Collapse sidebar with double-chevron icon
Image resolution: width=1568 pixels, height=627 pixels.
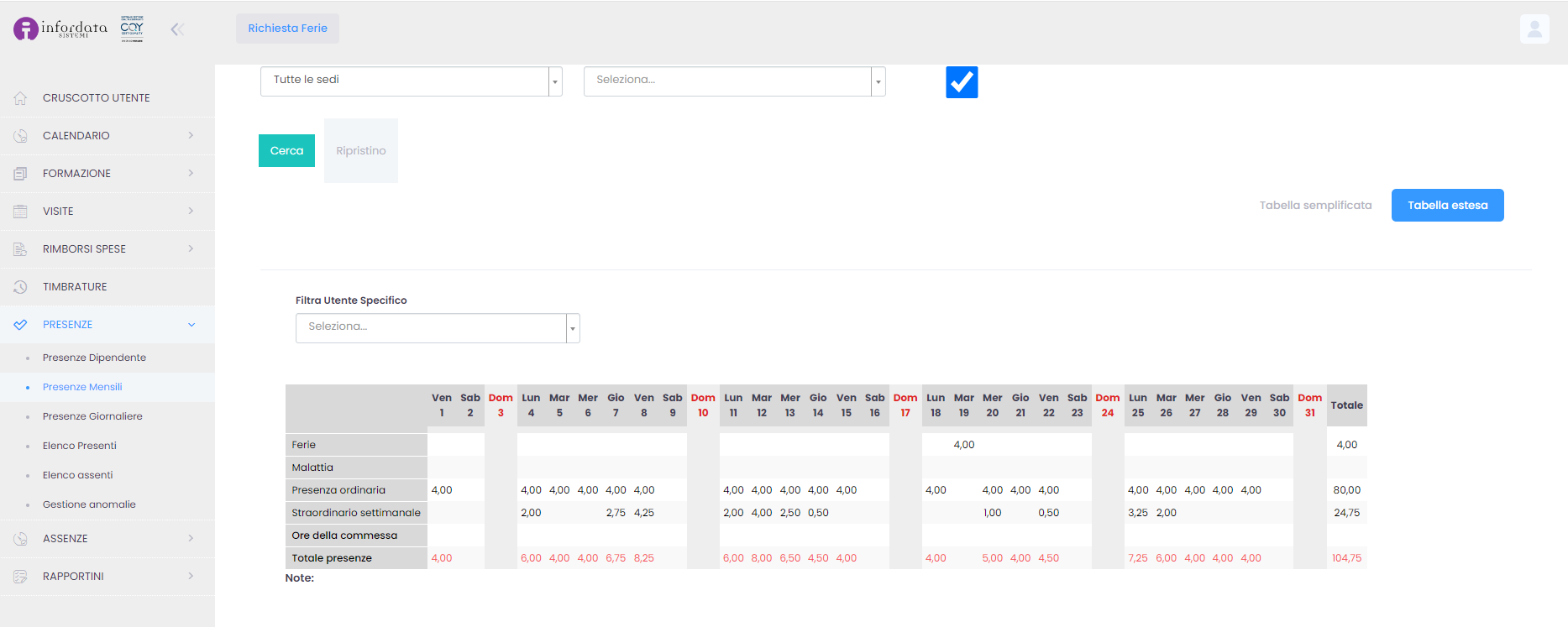(176, 29)
